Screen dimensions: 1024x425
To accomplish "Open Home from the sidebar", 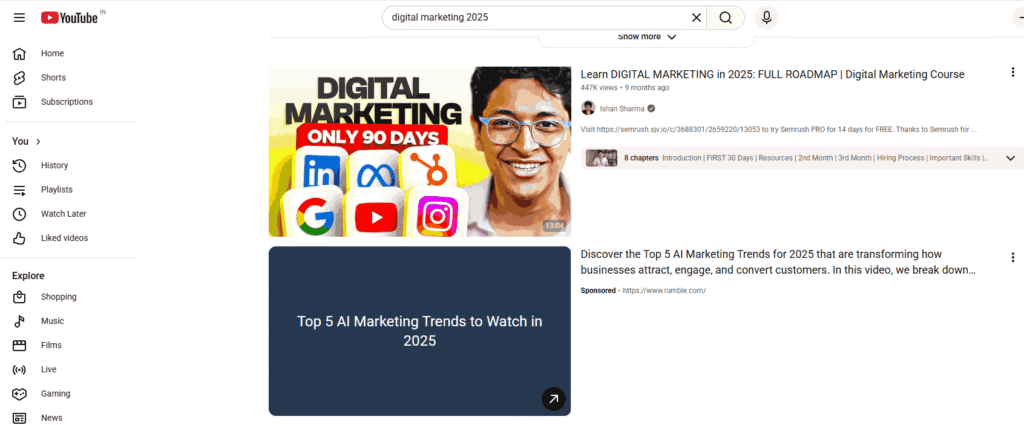I will coord(52,54).
